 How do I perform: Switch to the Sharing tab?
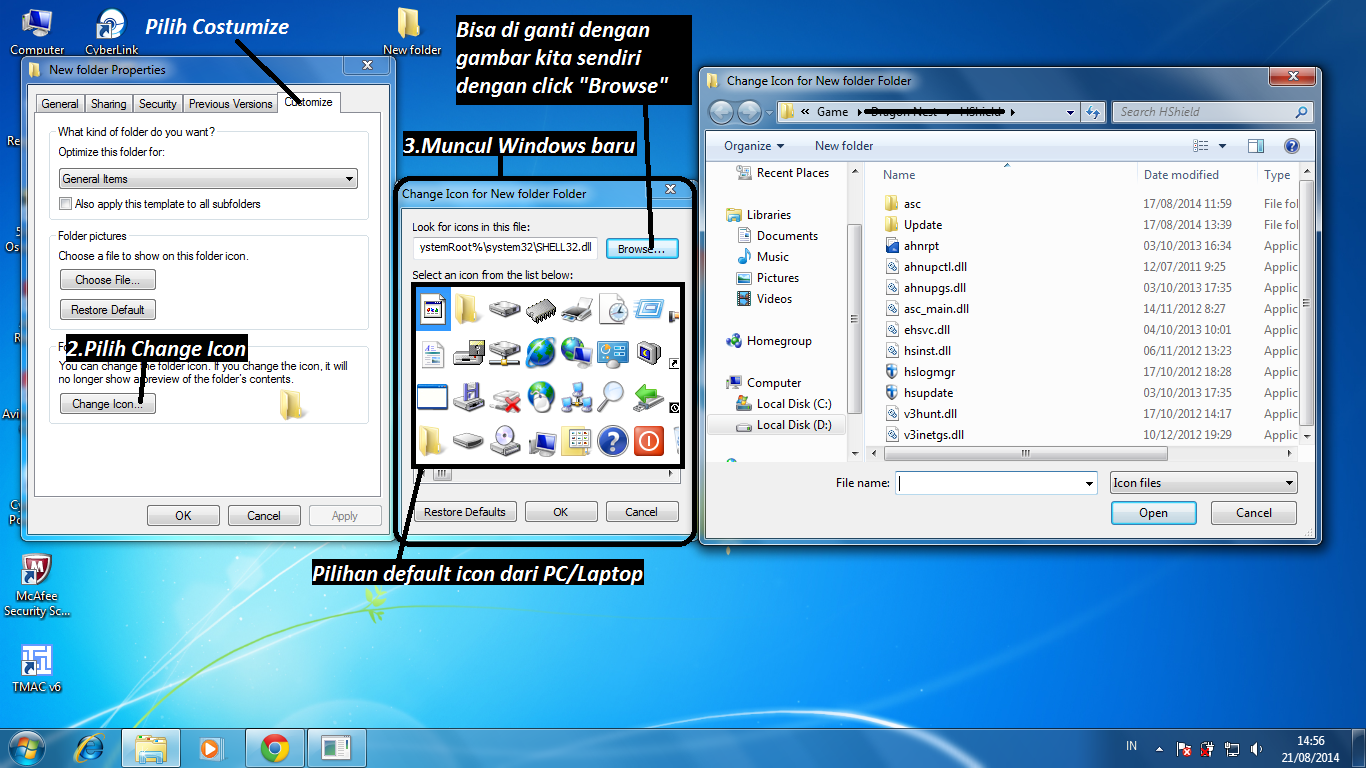tap(108, 103)
